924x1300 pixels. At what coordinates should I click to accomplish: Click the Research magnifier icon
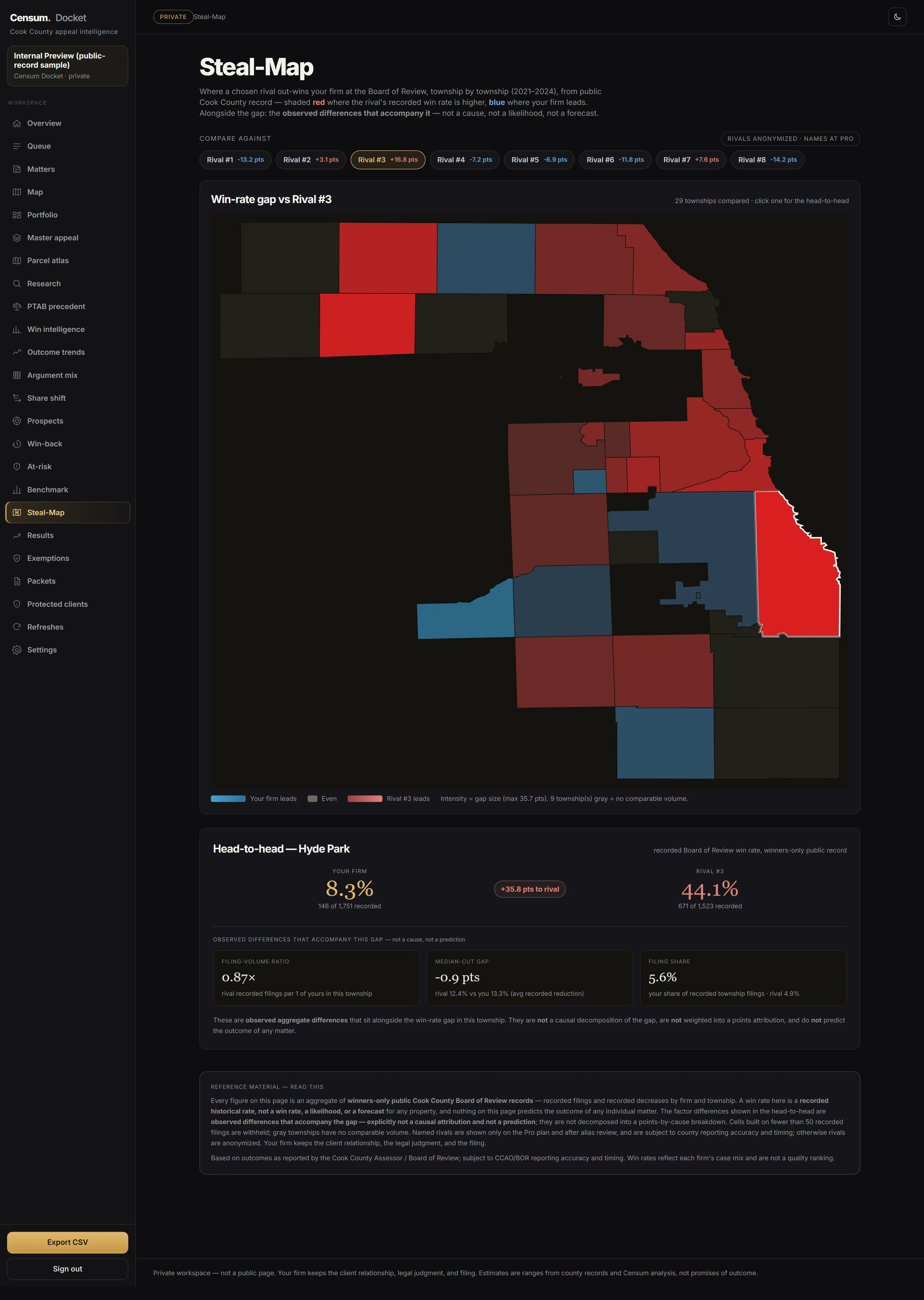[x=17, y=284]
